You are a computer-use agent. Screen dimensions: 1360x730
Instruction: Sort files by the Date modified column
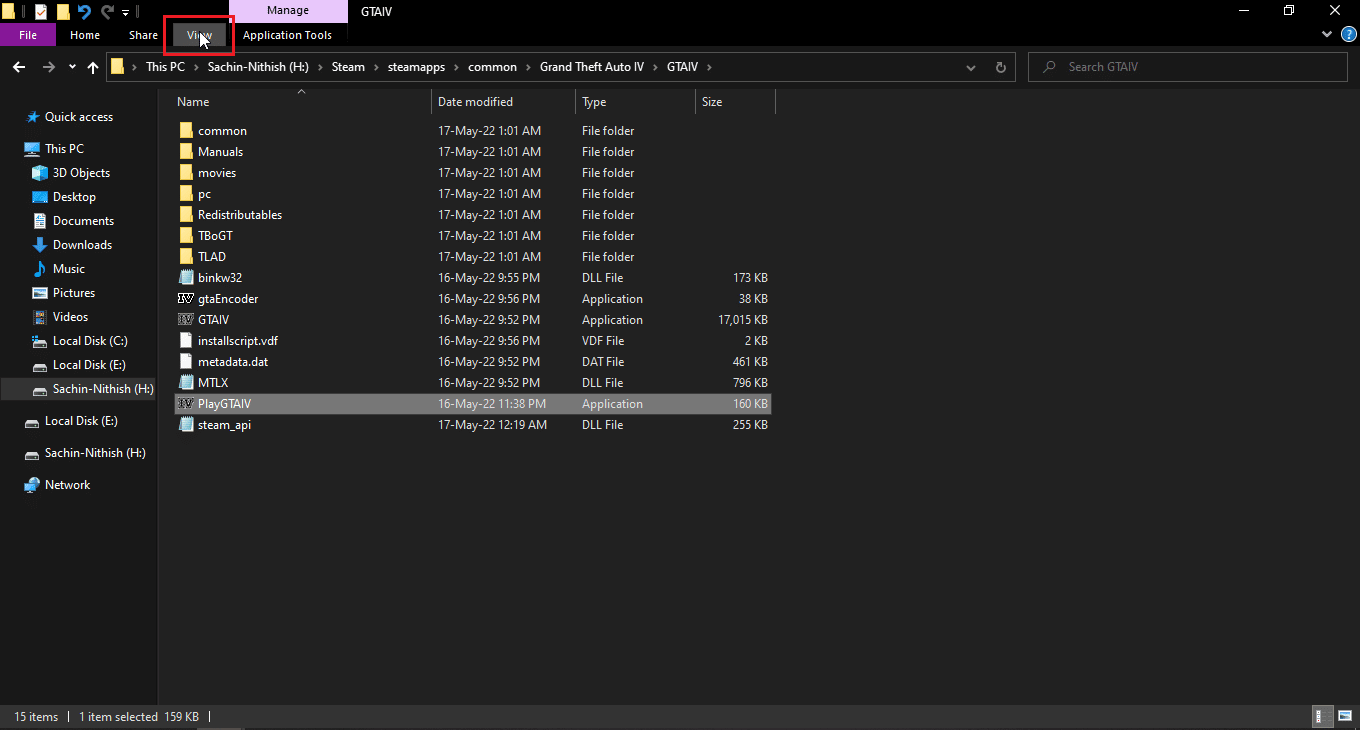tap(475, 102)
